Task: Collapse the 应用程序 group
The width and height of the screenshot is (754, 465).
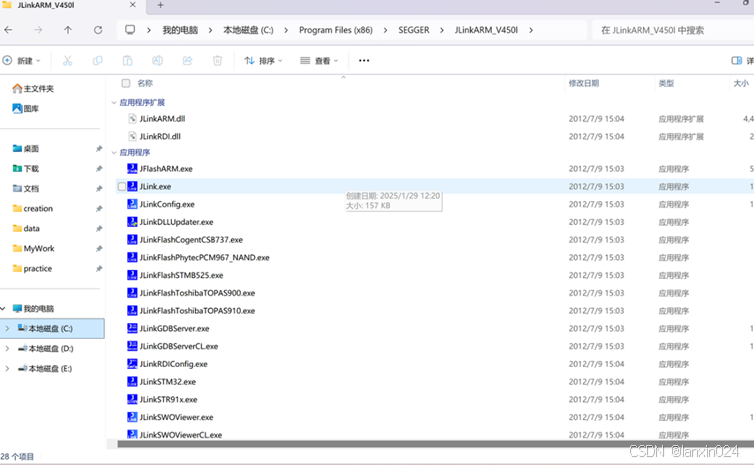Action: pos(114,152)
